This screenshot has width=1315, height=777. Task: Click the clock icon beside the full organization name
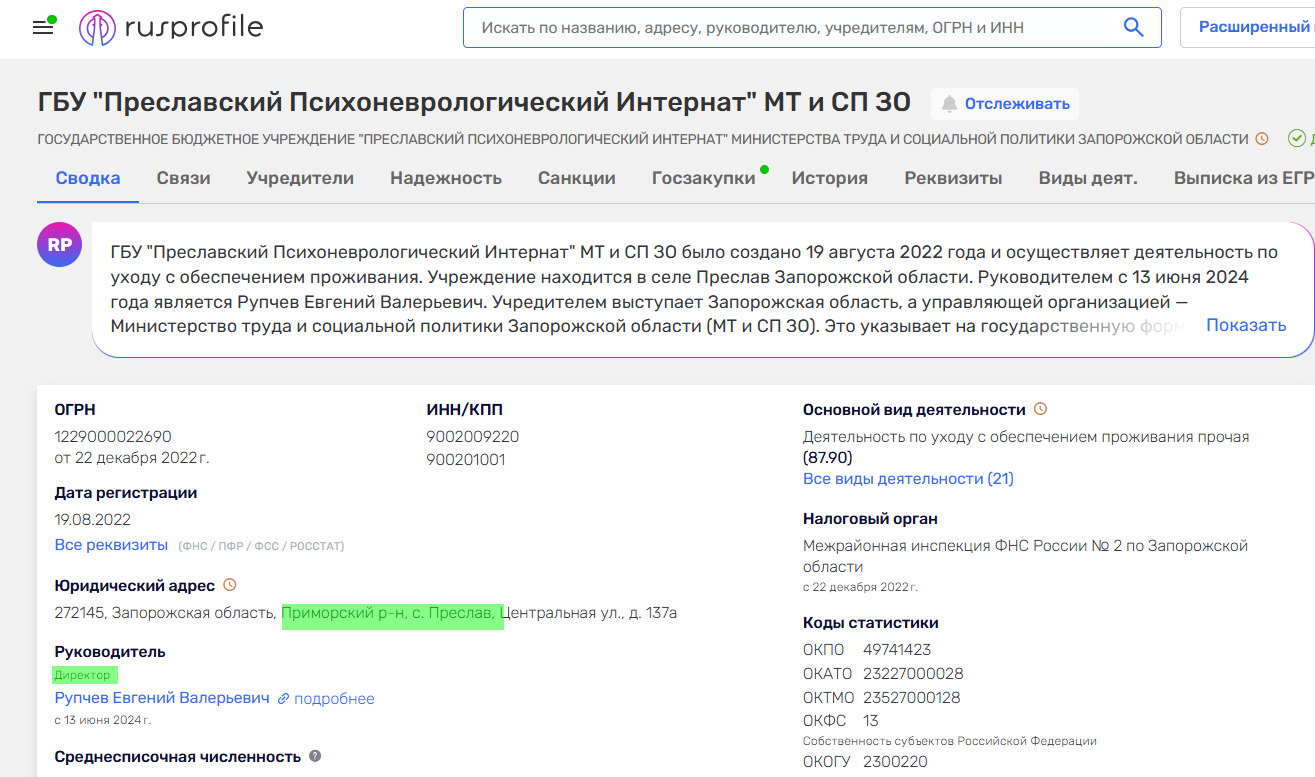(1262, 139)
